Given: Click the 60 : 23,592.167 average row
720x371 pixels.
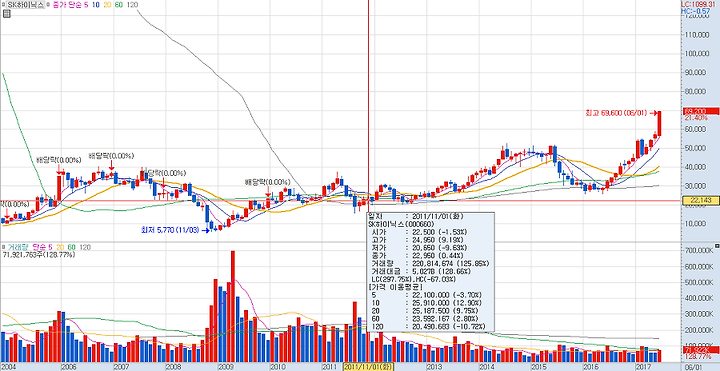Looking at the screenshot, I should pyautogui.click(x=426, y=318).
